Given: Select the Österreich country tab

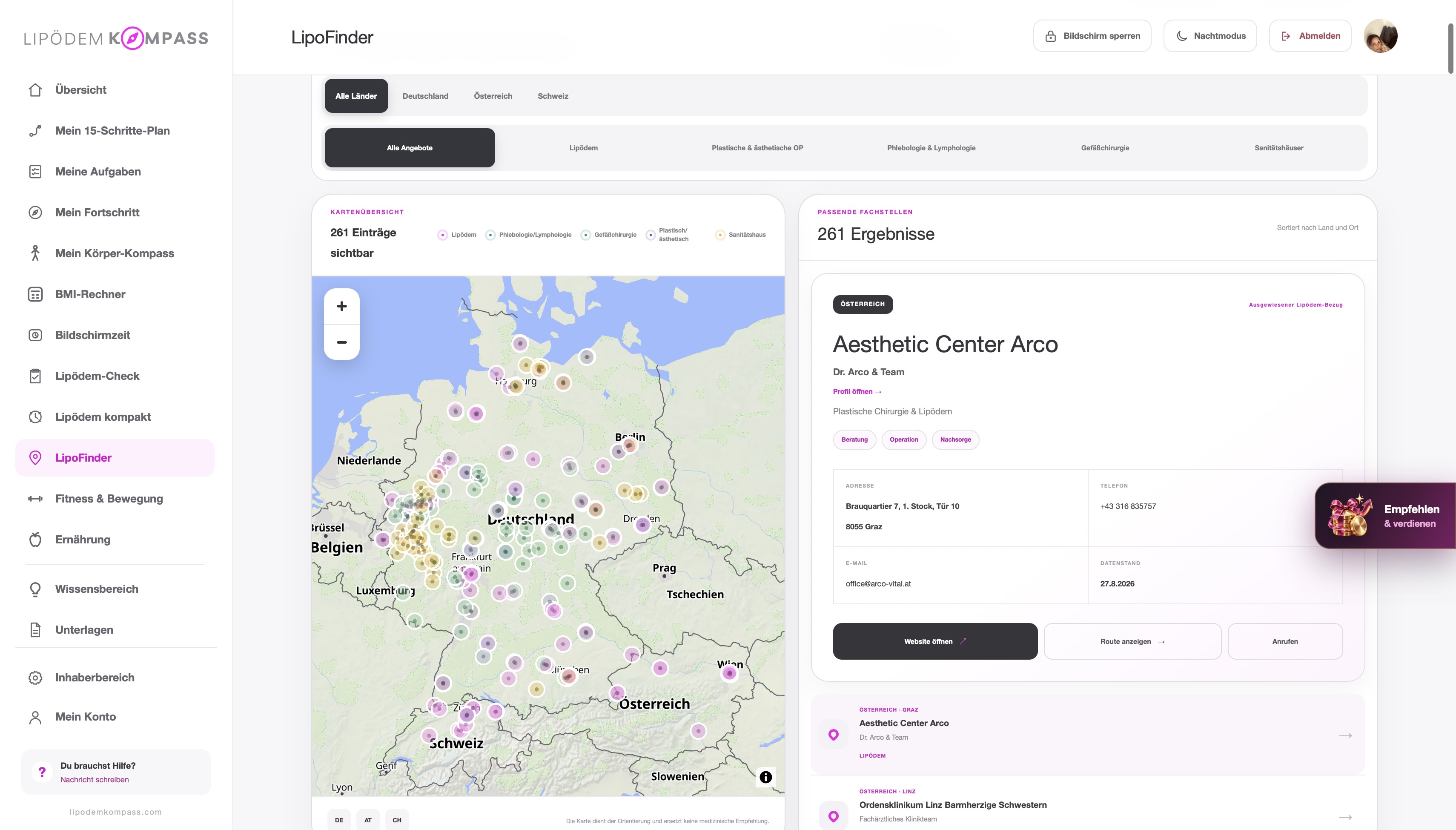Looking at the screenshot, I should 493,96.
